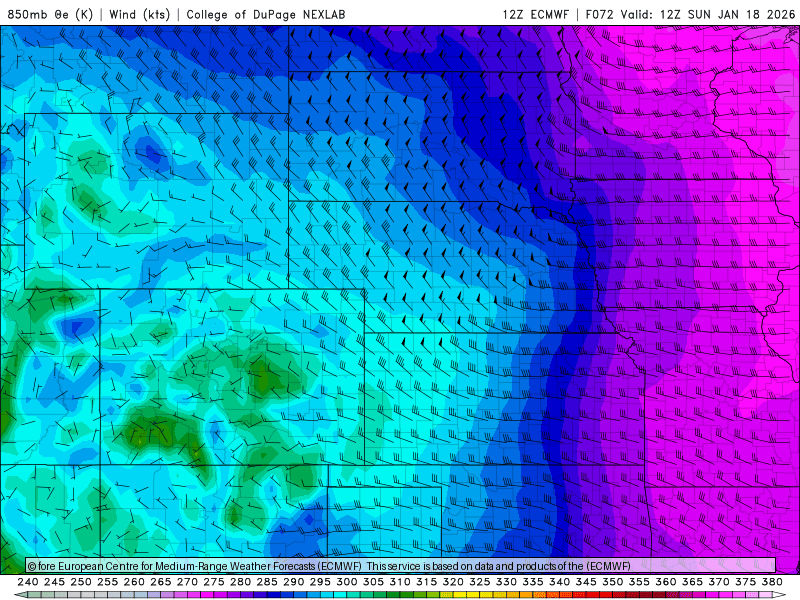
Task: Click the 255 value on the color scale
Action: click(107, 582)
